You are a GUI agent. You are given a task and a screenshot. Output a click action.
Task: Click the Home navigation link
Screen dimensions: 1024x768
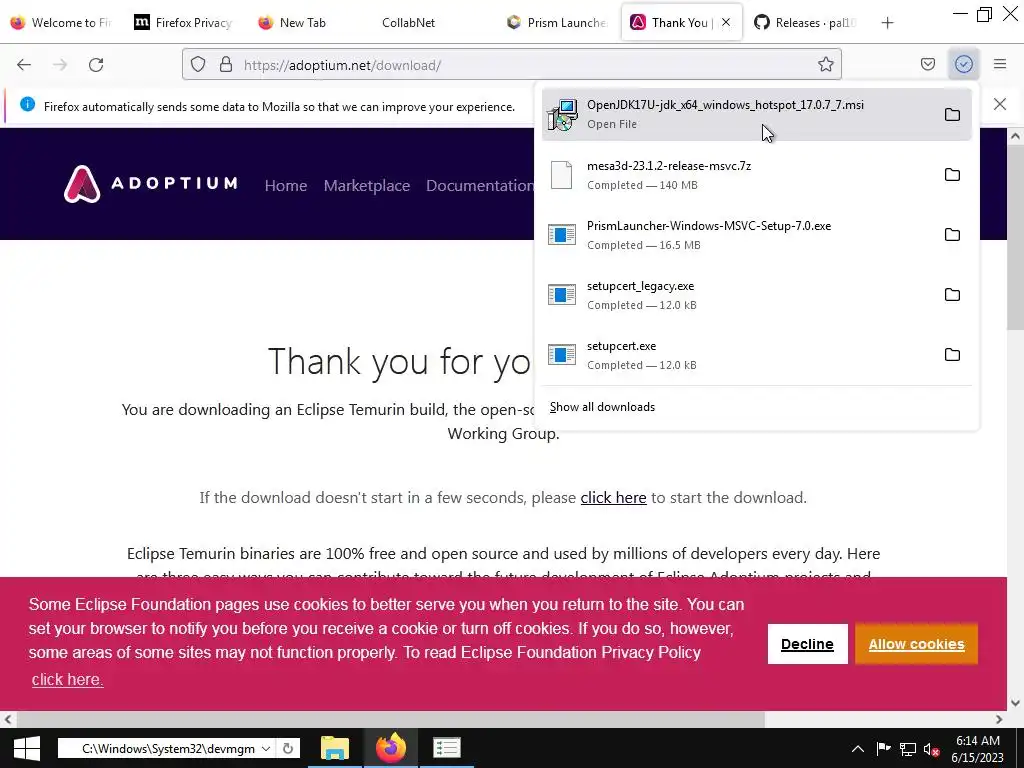click(x=285, y=185)
